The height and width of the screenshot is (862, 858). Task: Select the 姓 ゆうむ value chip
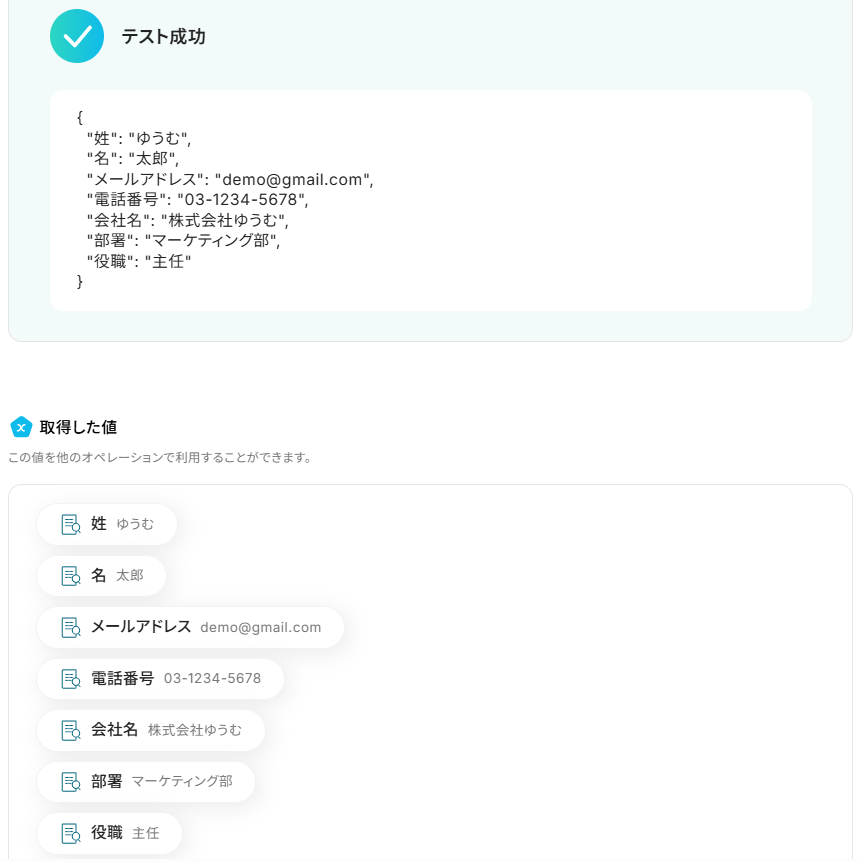[107, 524]
